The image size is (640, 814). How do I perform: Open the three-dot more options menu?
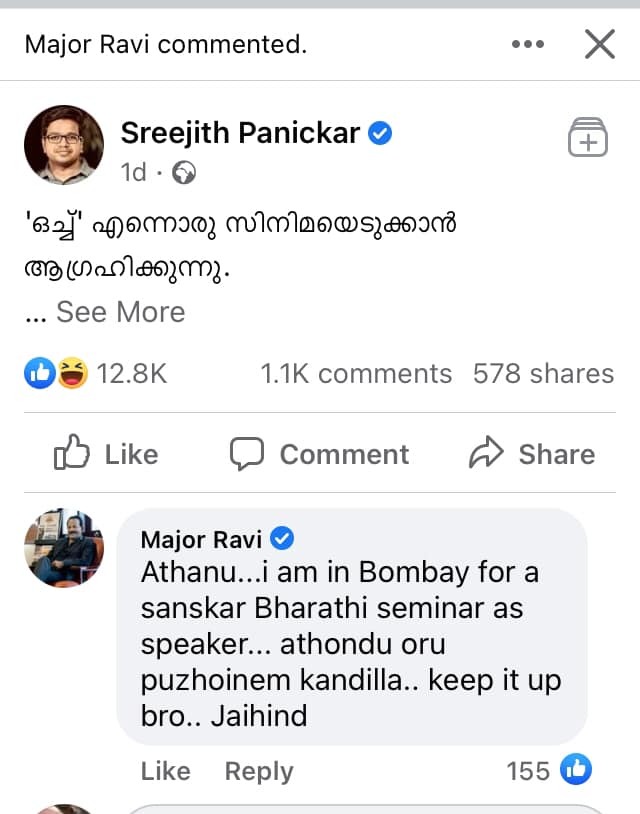[x=527, y=45]
